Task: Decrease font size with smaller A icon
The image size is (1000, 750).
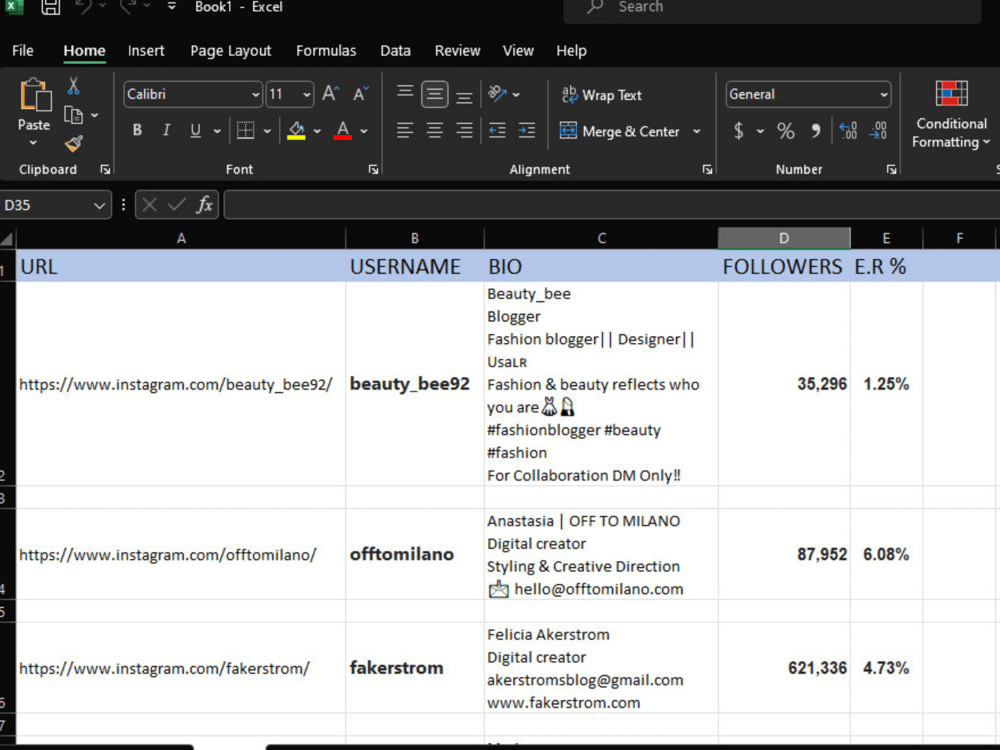Action: coord(360,94)
